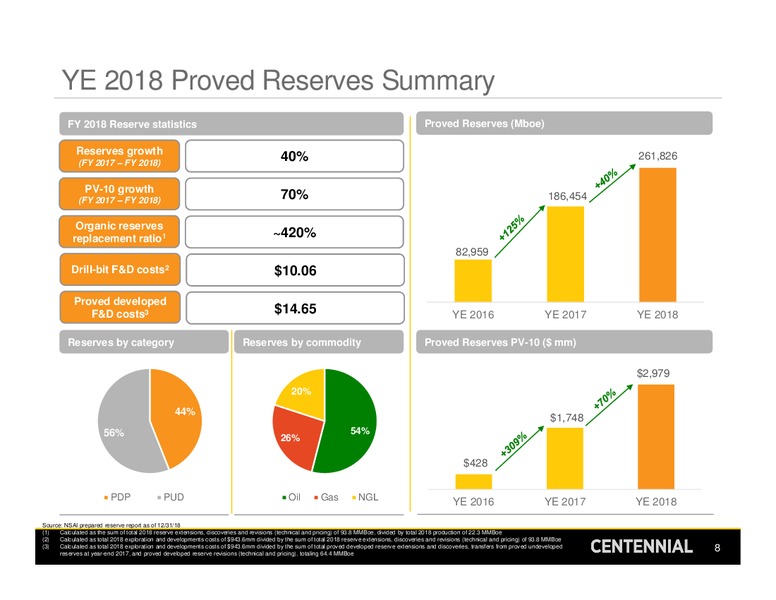Image resolution: width=776 pixels, height=600 pixels.
Task: Select the +125% growth annotation
Action: click(x=512, y=228)
